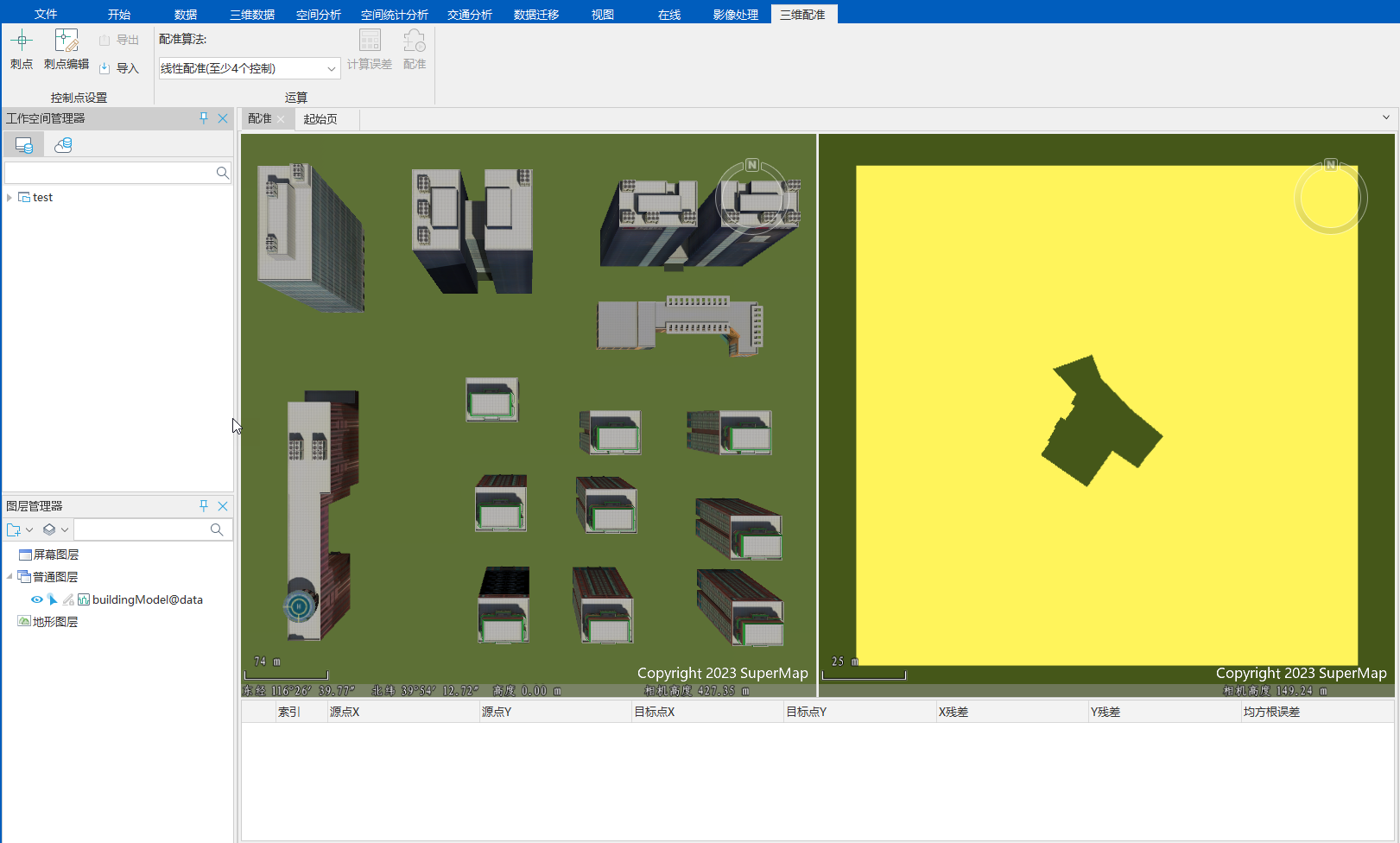The height and width of the screenshot is (843, 1400).
Task: Open the 三维数据 ribbon tab
Action: (x=252, y=15)
